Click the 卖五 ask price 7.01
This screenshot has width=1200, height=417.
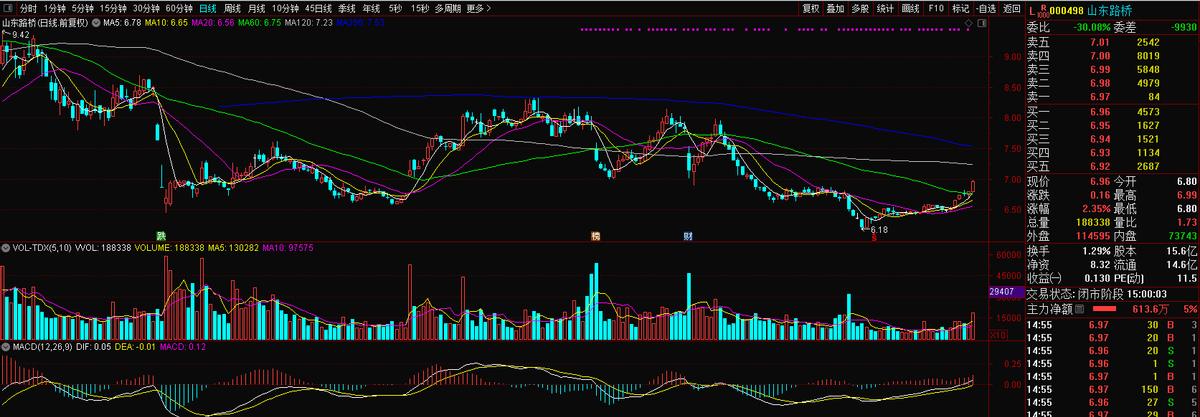point(1100,43)
